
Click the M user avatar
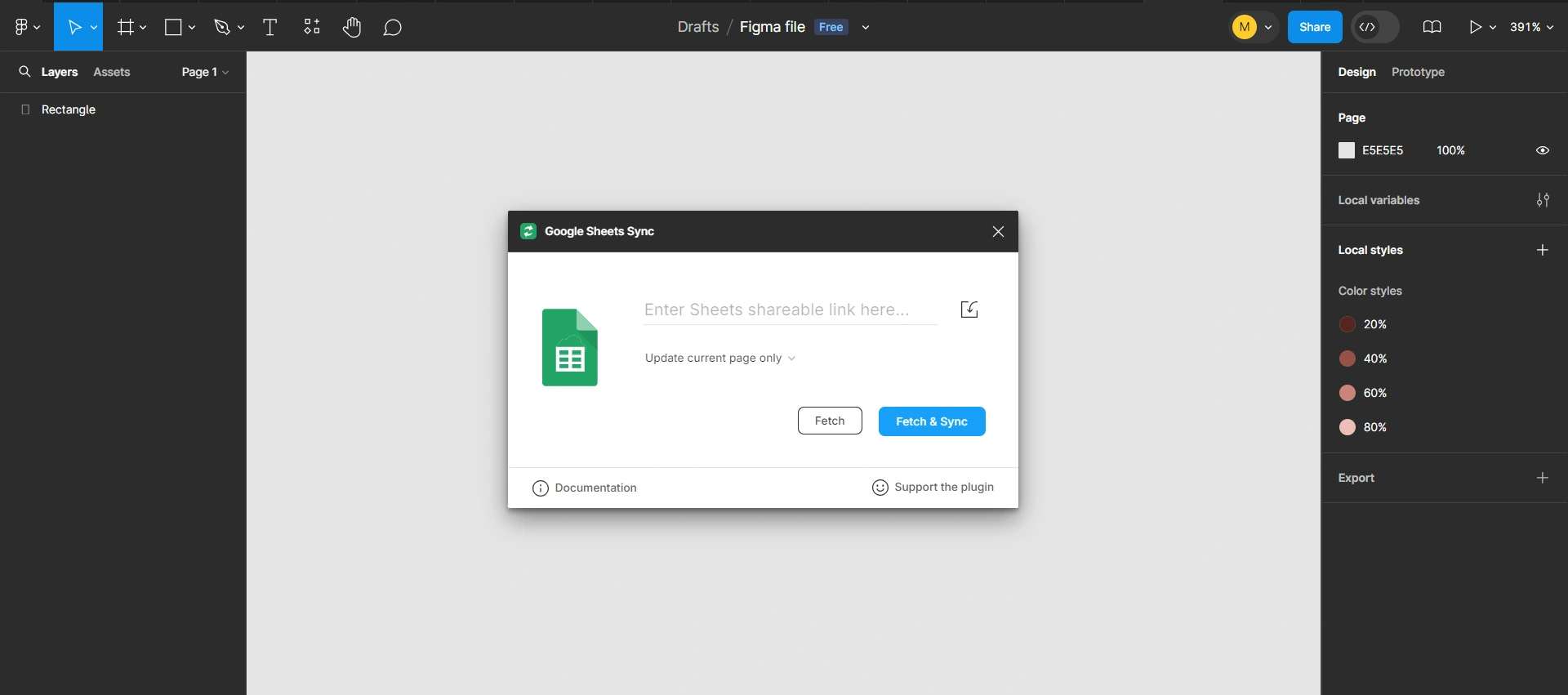pyautogui.click(x=1245, y=27)
